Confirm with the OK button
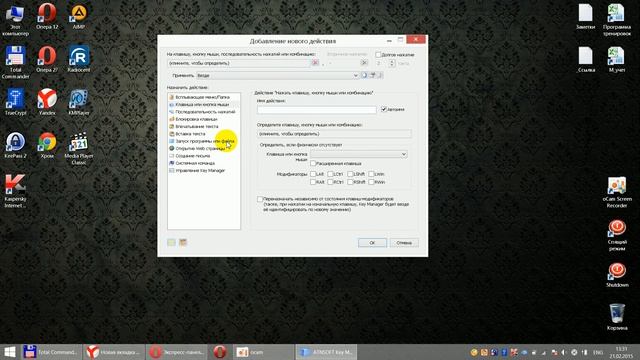Image resolution: width=640 pixels, height=360 pixels. (372, 242)
